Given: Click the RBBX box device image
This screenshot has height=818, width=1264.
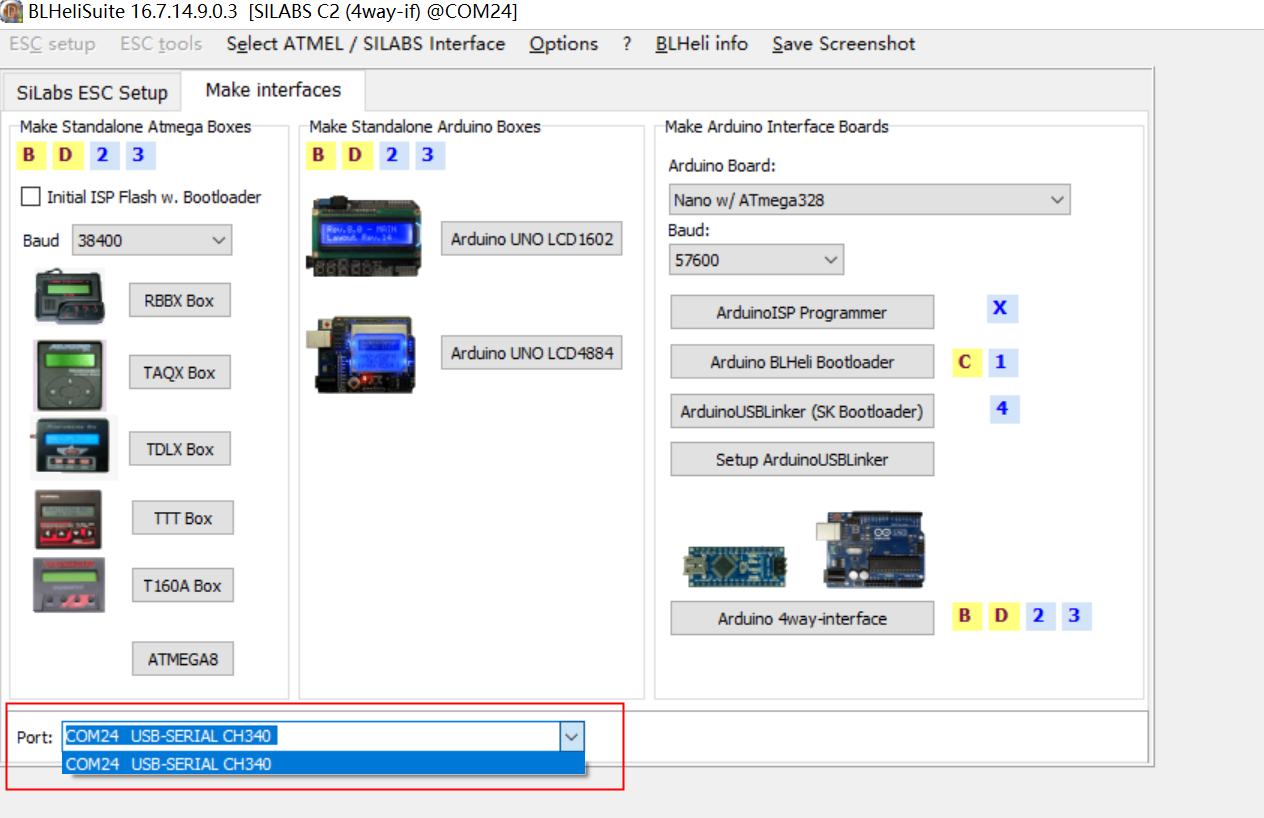Looking at the screenshot, I should click(69, 297).
